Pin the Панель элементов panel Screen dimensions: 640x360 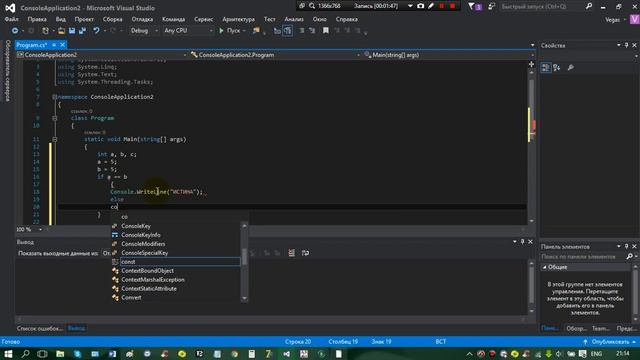627,246
